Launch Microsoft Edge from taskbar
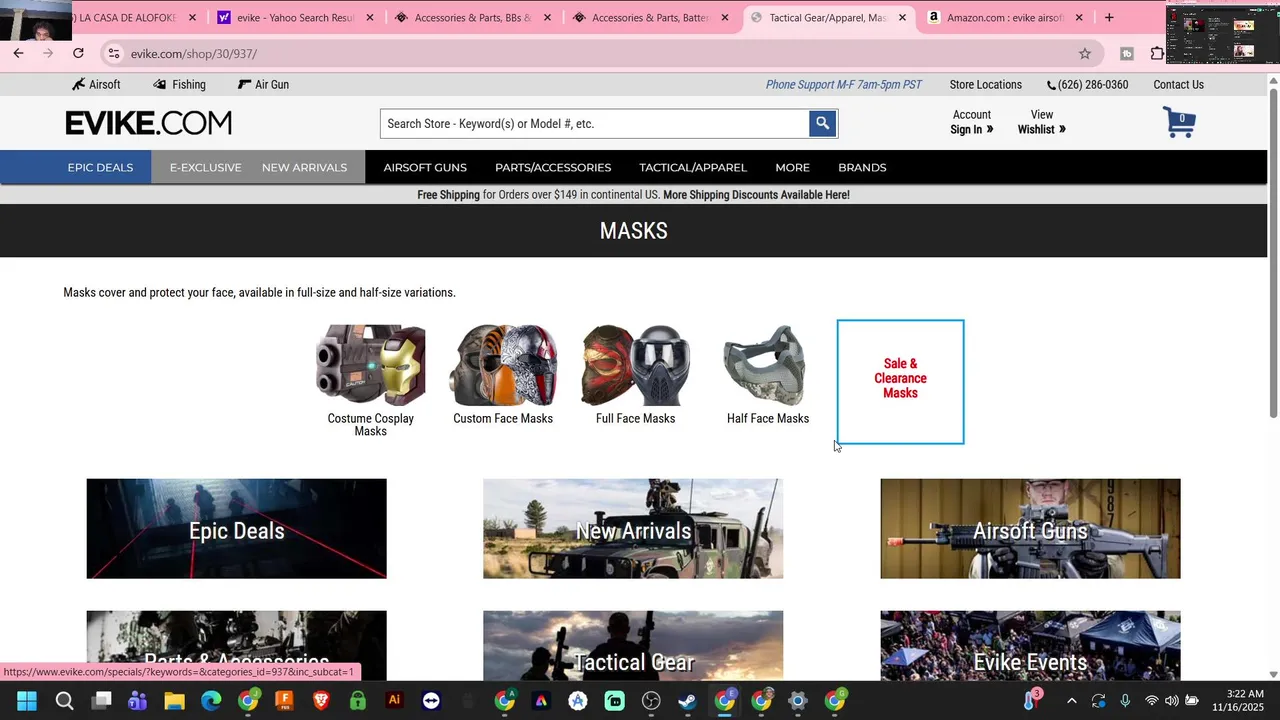This screenshot has height=720, width=1280. [211, 701]
